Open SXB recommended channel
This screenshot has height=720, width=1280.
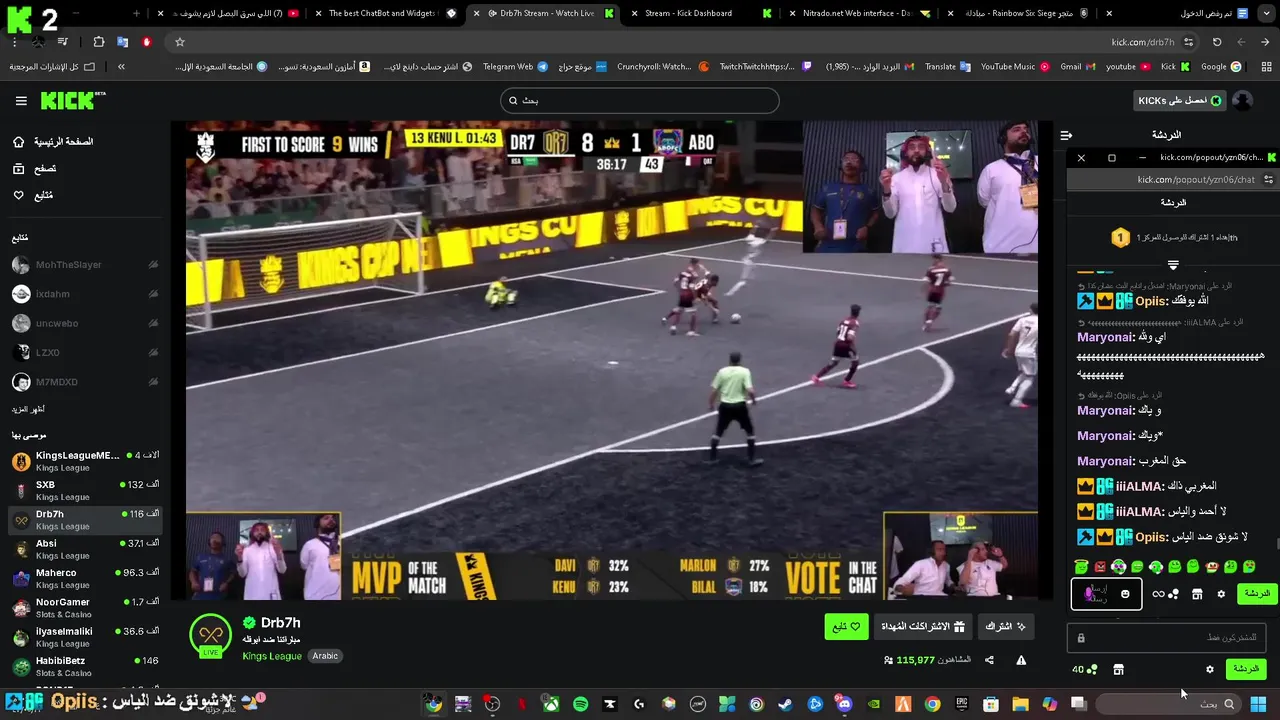85,490
